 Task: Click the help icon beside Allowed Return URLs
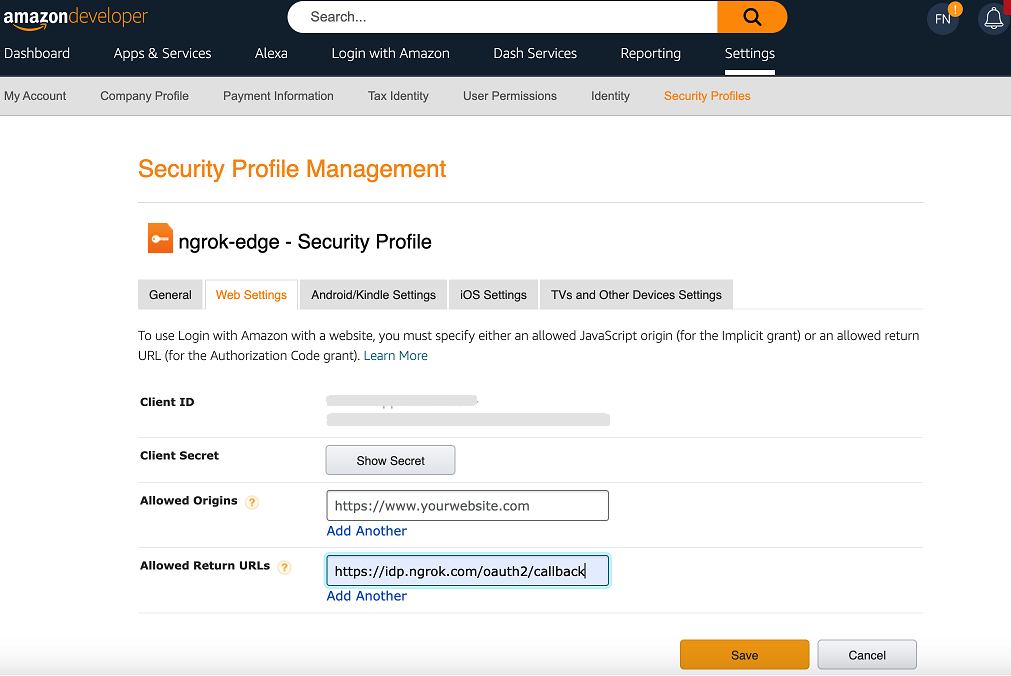point(284,567)
